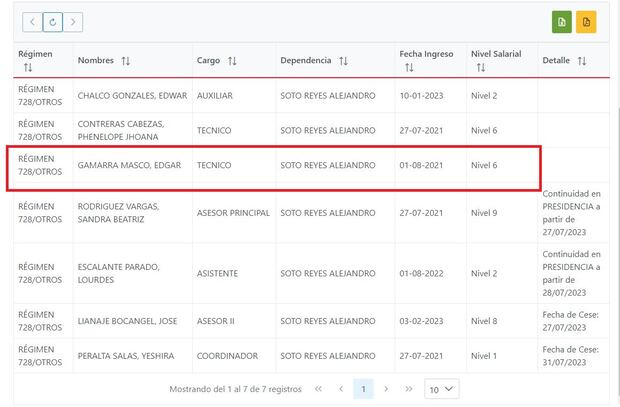Image resolution: width=620 pixels, height=407 pixels.
Task: Sort table by Nombres column arrows
Action: [x=126, y=61]
